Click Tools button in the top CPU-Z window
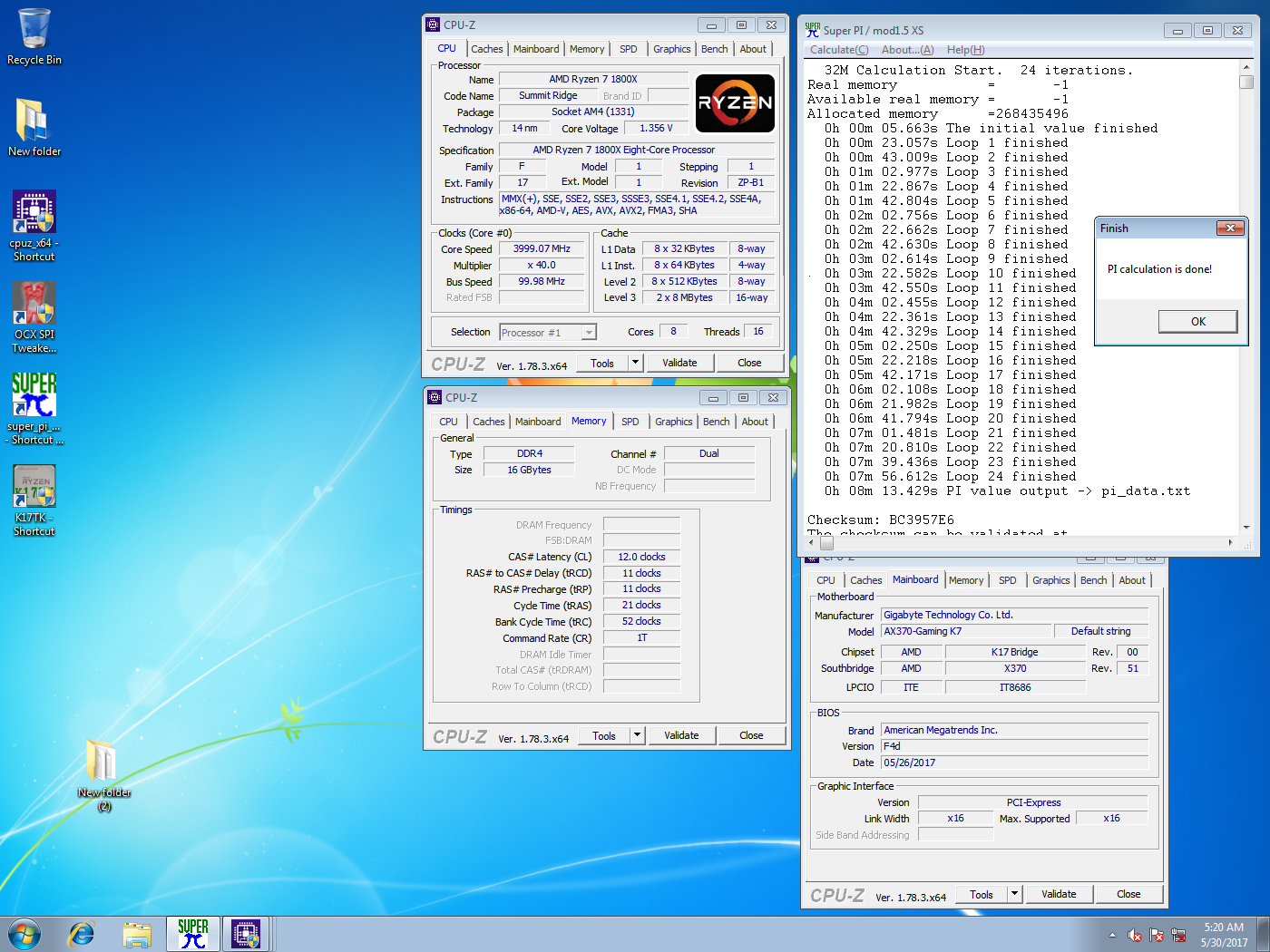Screen dimensions: 1270x952 point(602,364)
